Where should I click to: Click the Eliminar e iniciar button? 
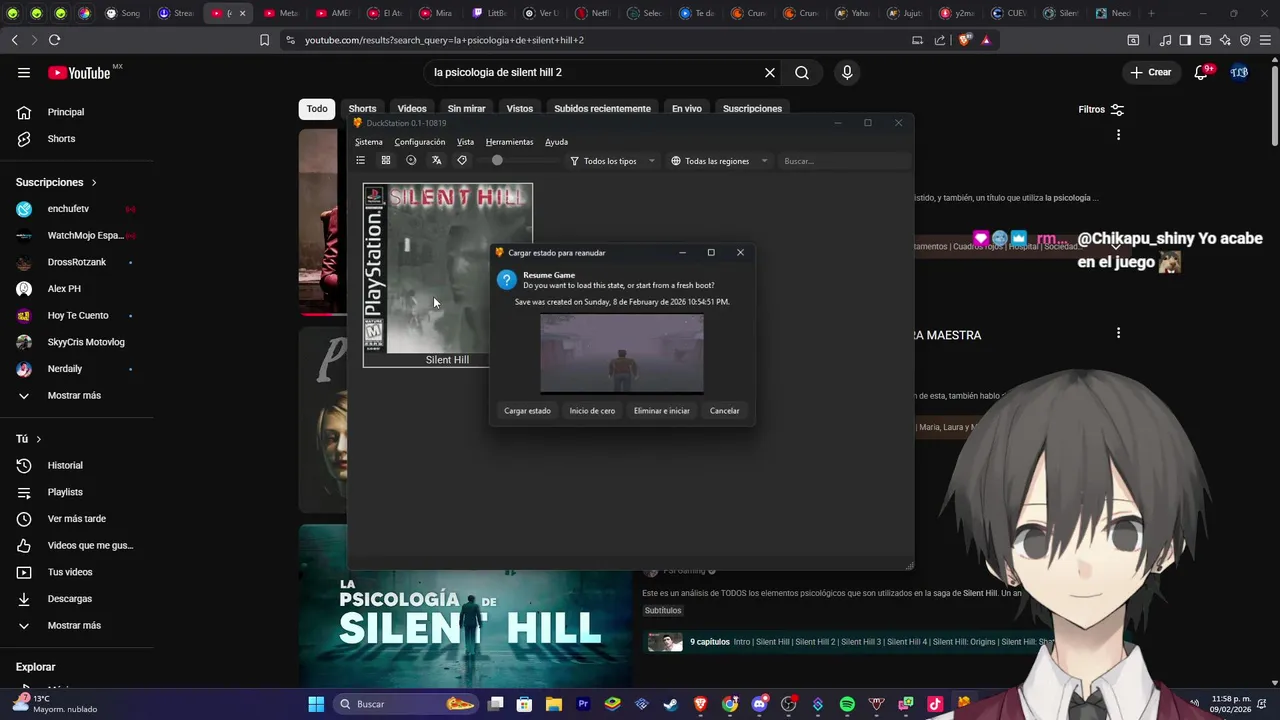pyautogui.click(x=661, y=411)
